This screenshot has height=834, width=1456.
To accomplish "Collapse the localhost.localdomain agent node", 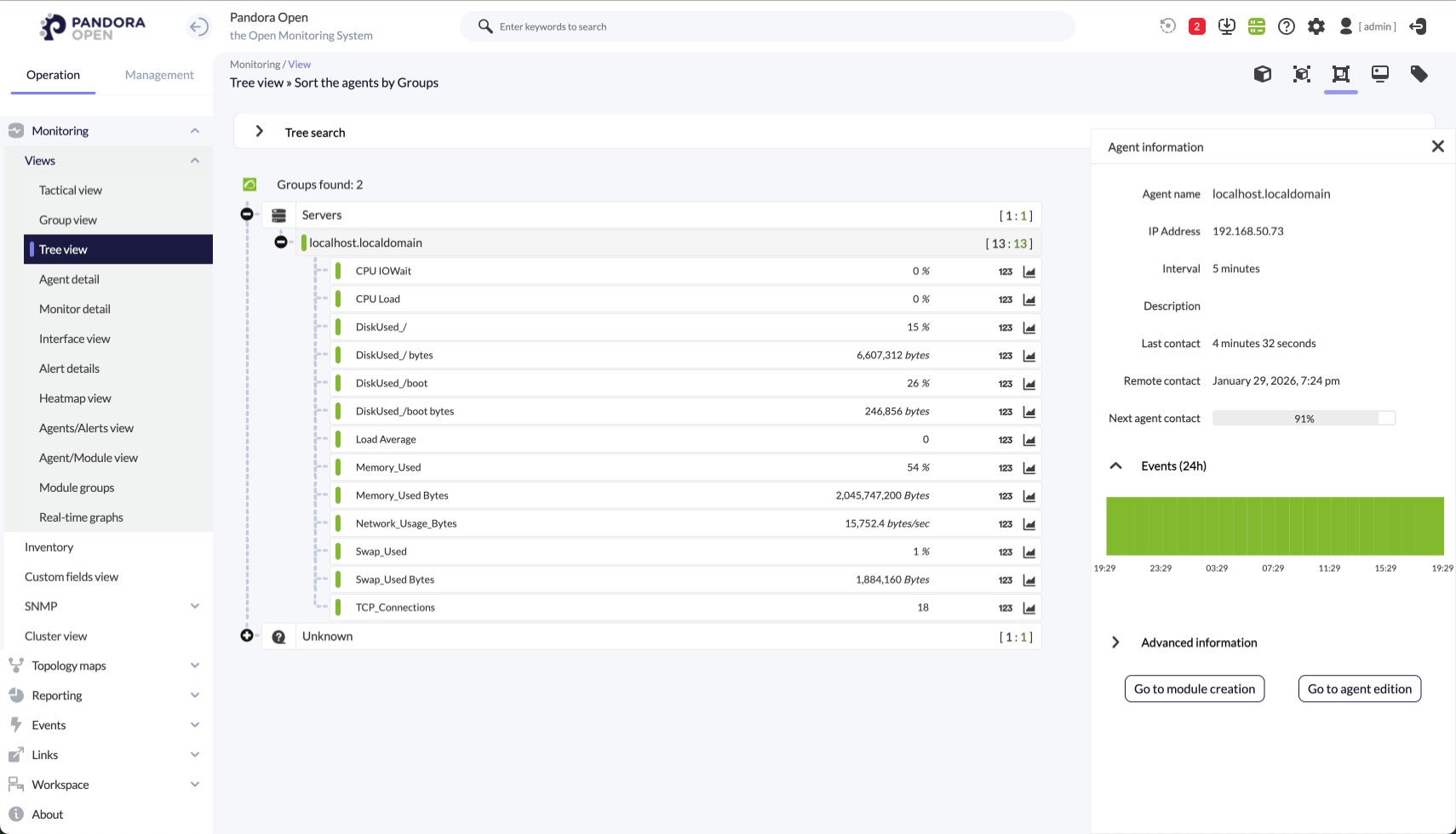I will click(x=281, y=243).
